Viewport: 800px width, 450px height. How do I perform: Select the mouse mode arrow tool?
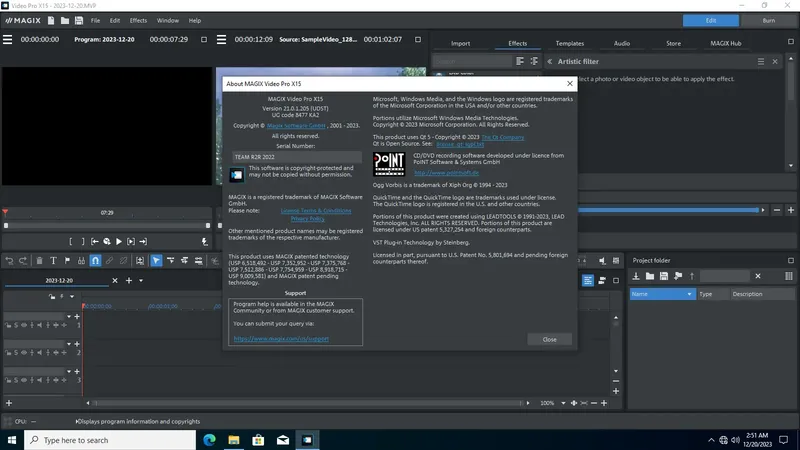[x=156, y=261]
